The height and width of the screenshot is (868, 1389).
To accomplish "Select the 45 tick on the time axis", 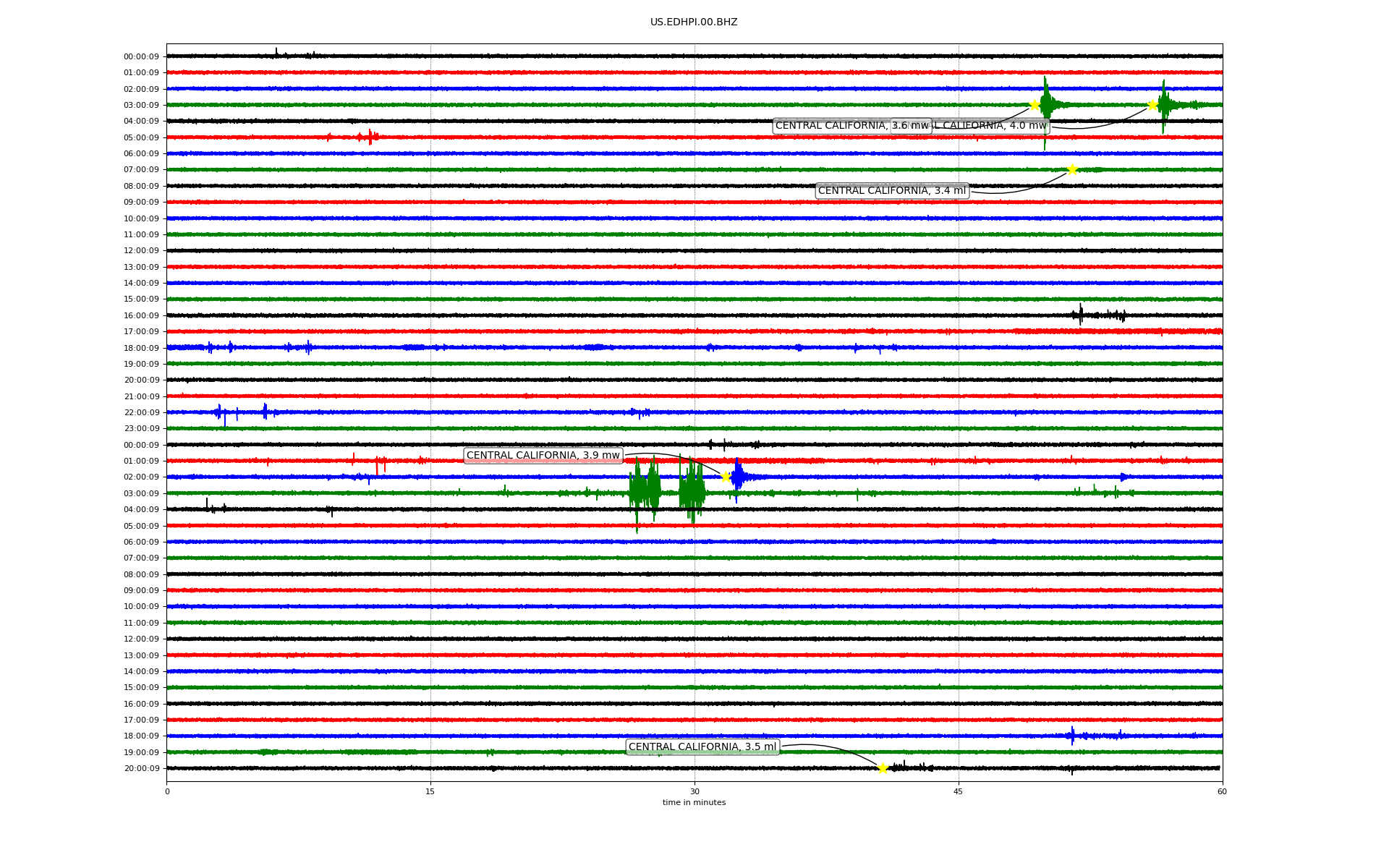I will pos(959,791).
